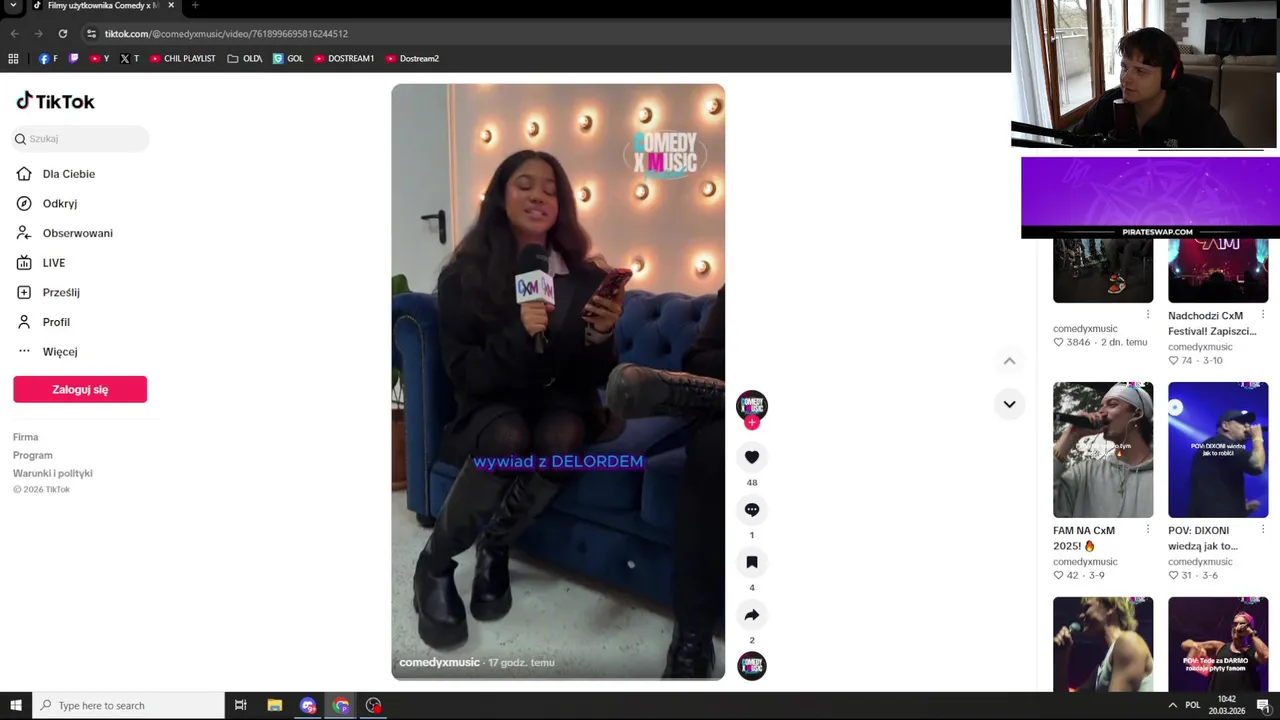
Task: Click Nadchodzi CxM Festival video title
Action: 1212,323
